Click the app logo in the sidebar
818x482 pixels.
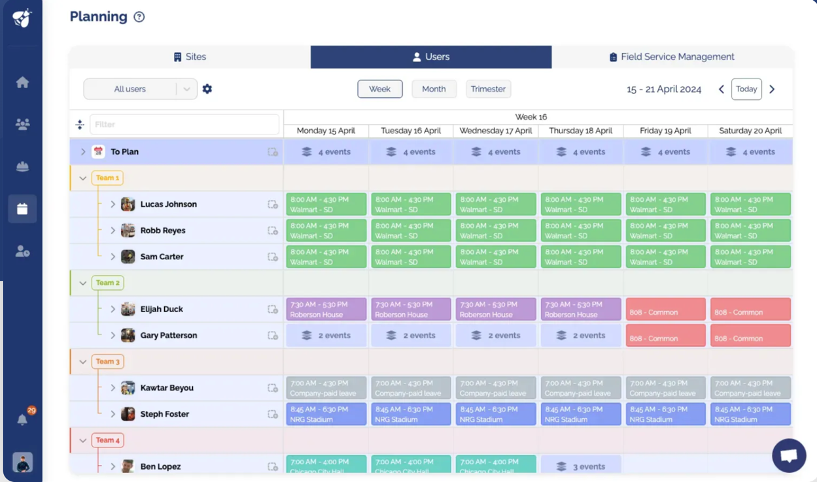click(22, 18)
